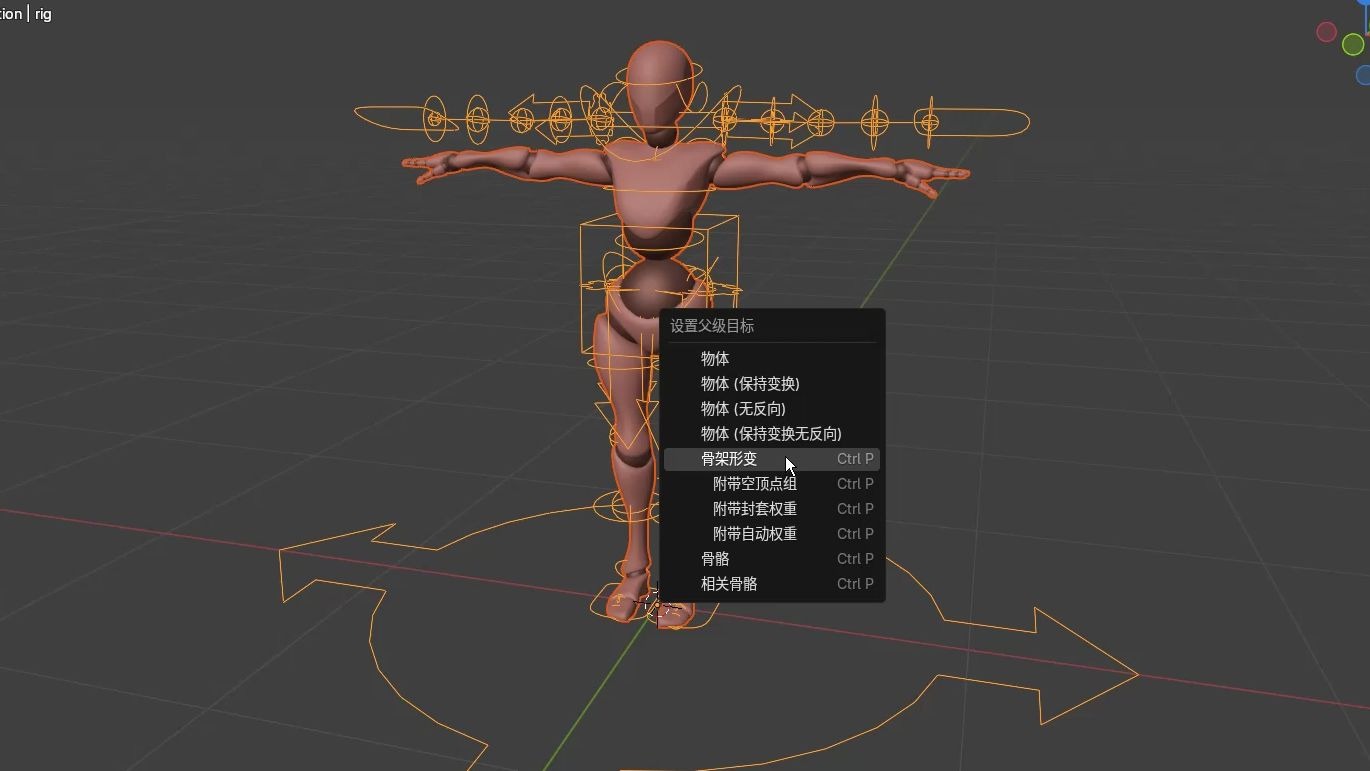The width and height of the screenshot is (1370, 771).
Task: Click the red X axis on navigation gizmo
Action: [1326, 32]
